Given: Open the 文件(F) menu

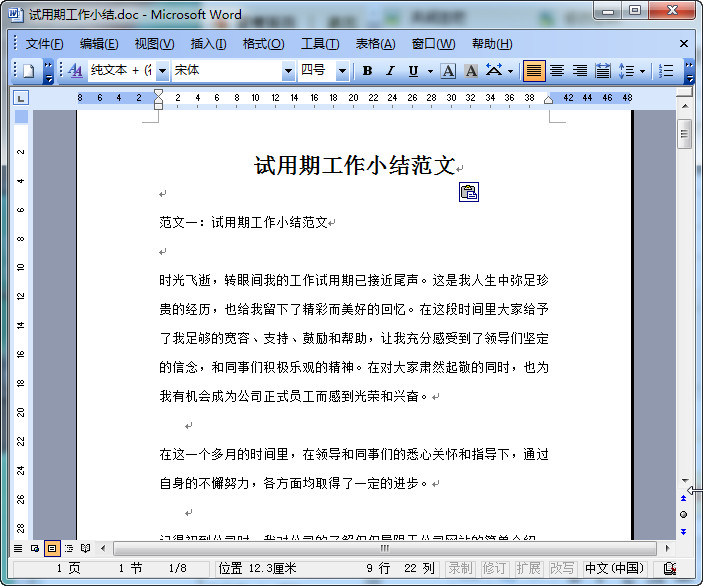Looking at the screenshot, I should [44, 44].
